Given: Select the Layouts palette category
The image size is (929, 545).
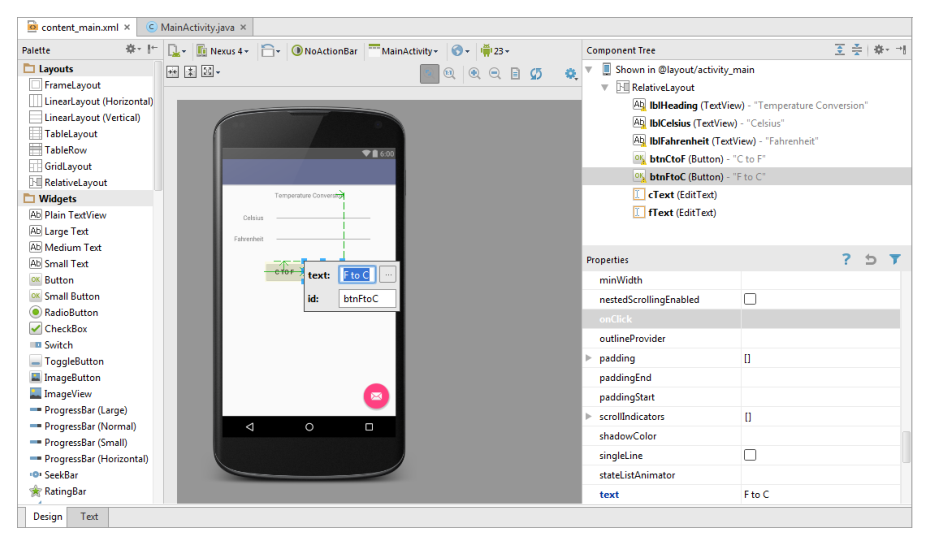Looking at the screenshot, I should (x=56, y=69).
